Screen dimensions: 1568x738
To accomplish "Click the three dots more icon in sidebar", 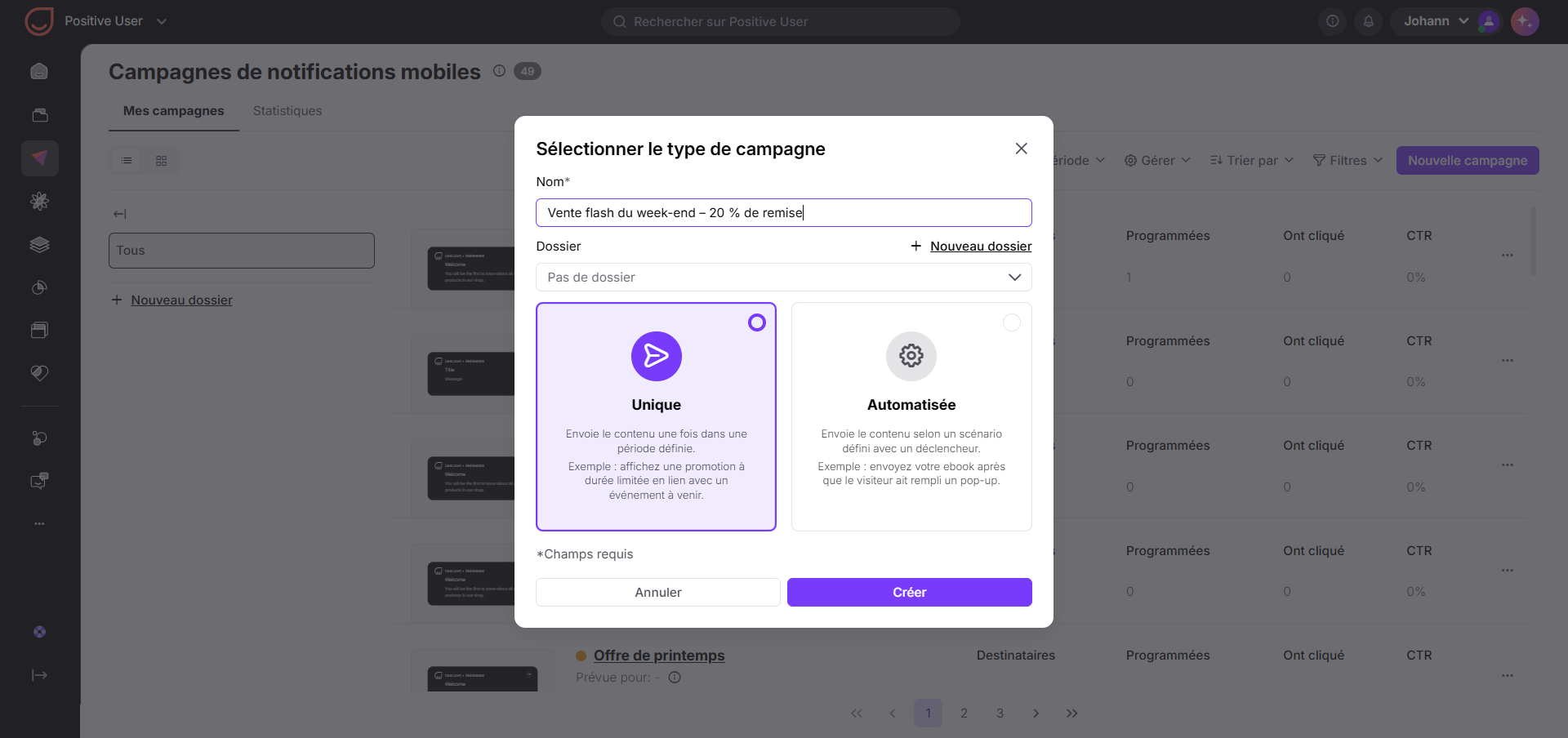I will 39,524.
